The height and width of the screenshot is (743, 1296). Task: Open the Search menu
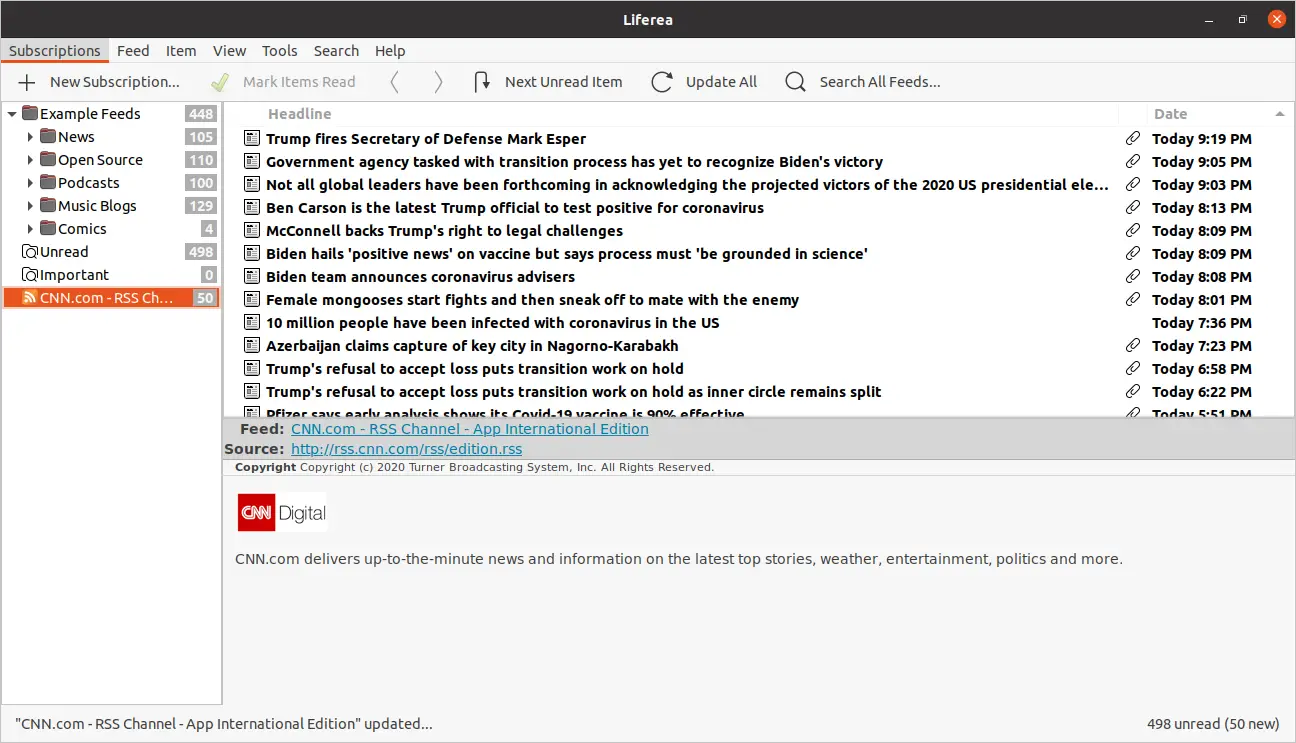[336, 51]
